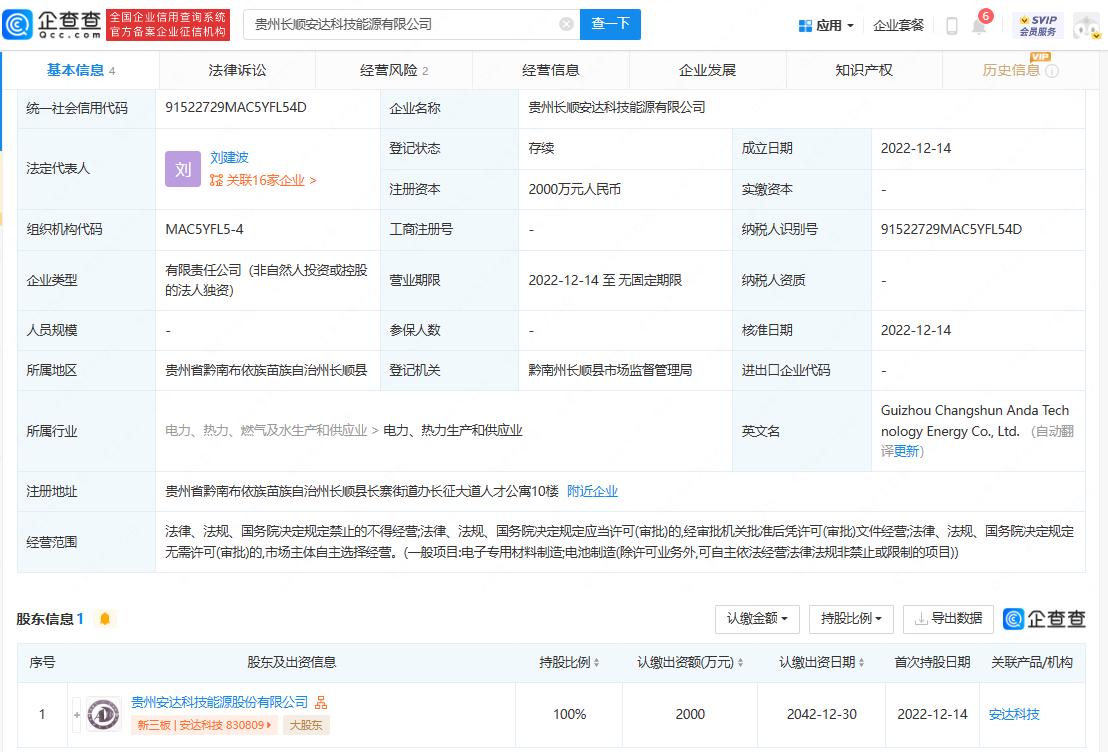Switch to the 法律诉讼 tab

point(237,70)
